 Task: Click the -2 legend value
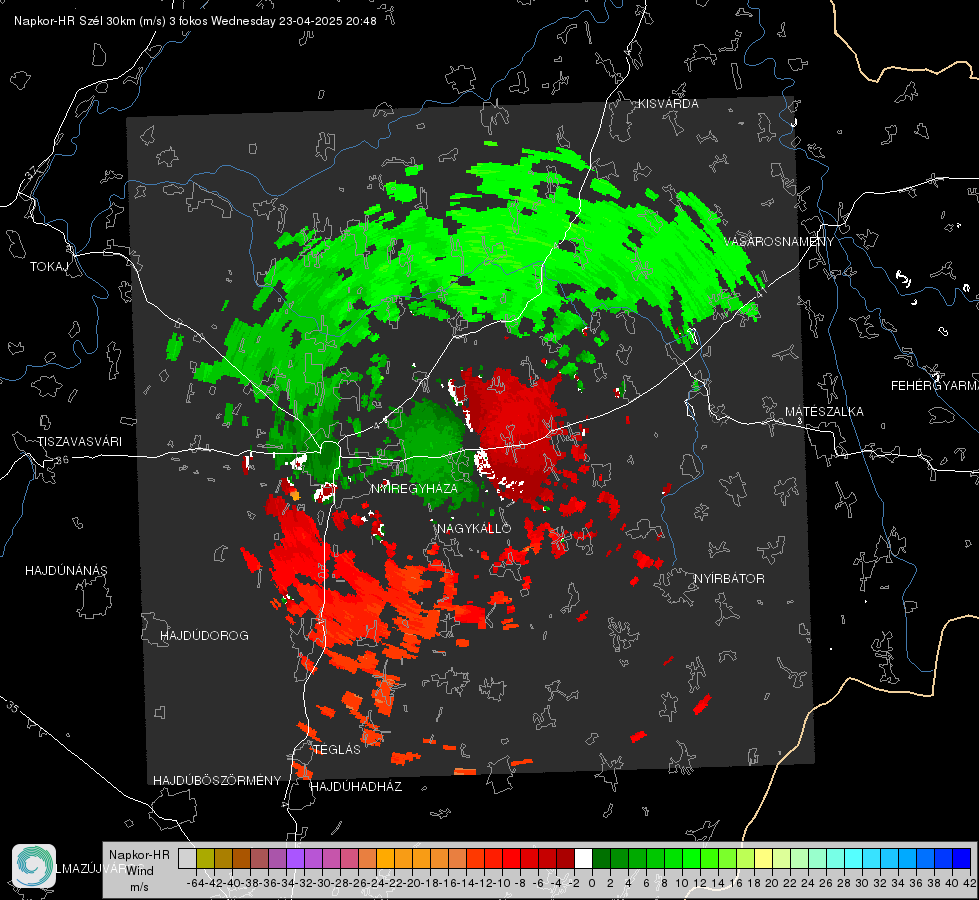(x=574, y=883)
